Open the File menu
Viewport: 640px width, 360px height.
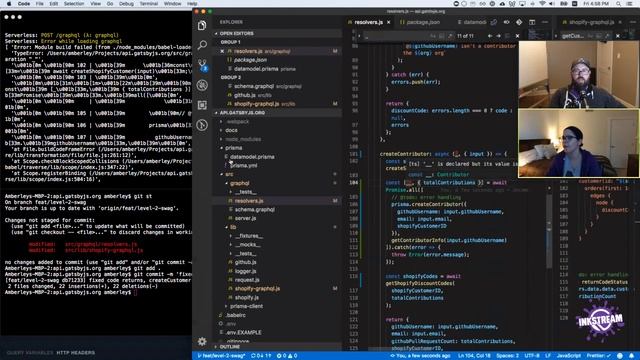[x=40, y=4]
